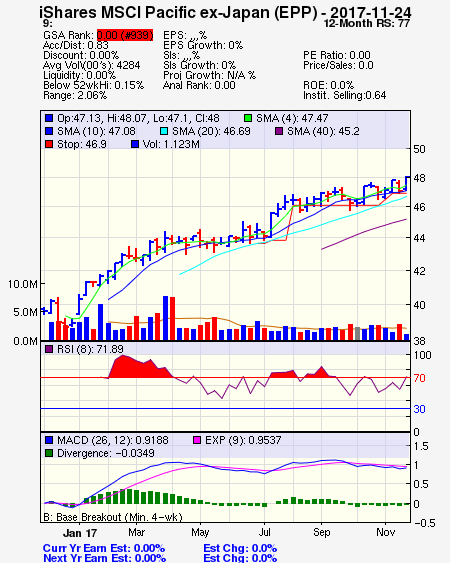Click the Price/Sales: 0.0 text
The height and width of the screenshot is (563, 450).
pyautogui.click(x=338, y=65)
